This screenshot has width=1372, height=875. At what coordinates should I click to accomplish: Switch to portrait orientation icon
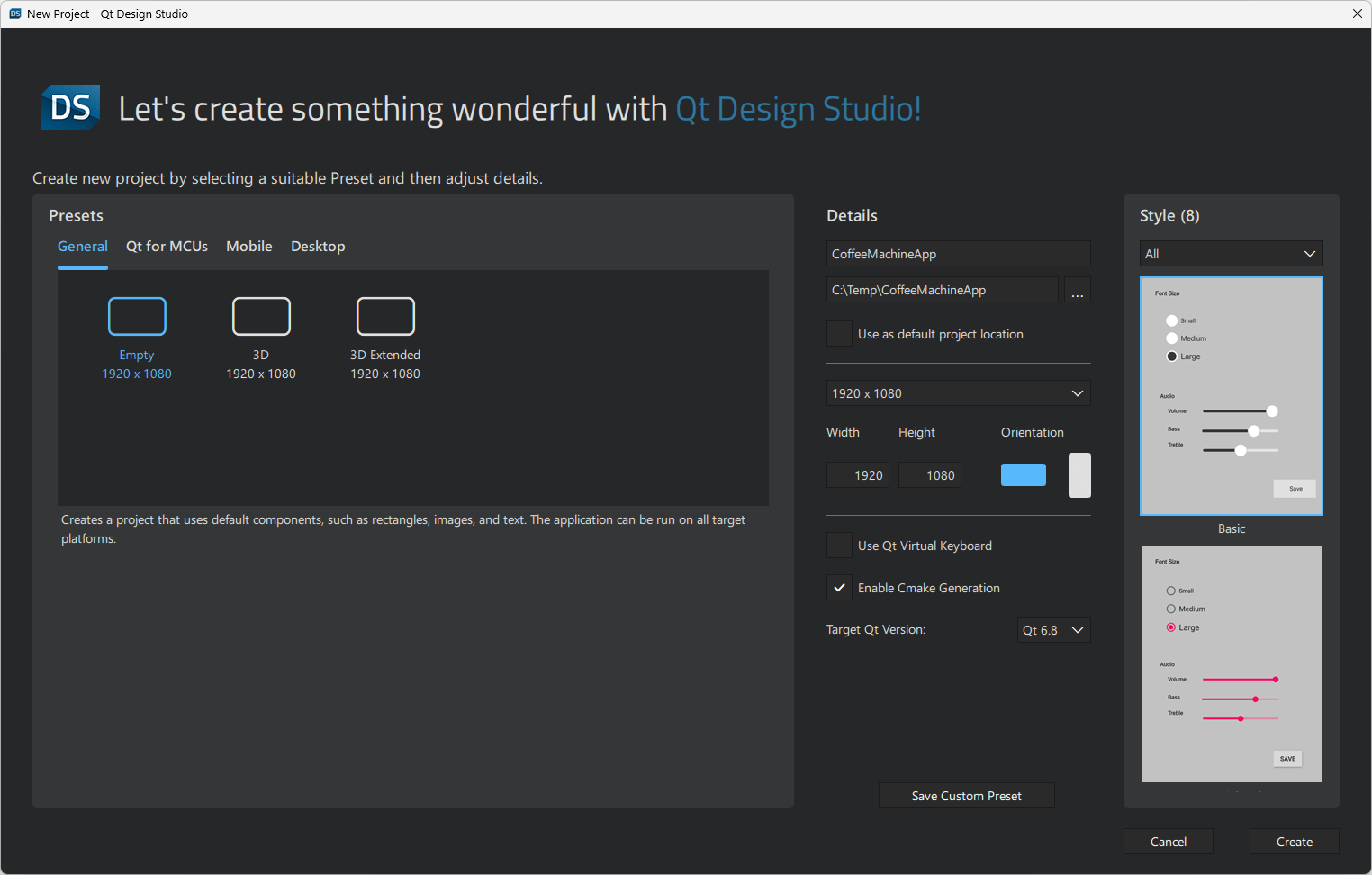pos(1079,474)
